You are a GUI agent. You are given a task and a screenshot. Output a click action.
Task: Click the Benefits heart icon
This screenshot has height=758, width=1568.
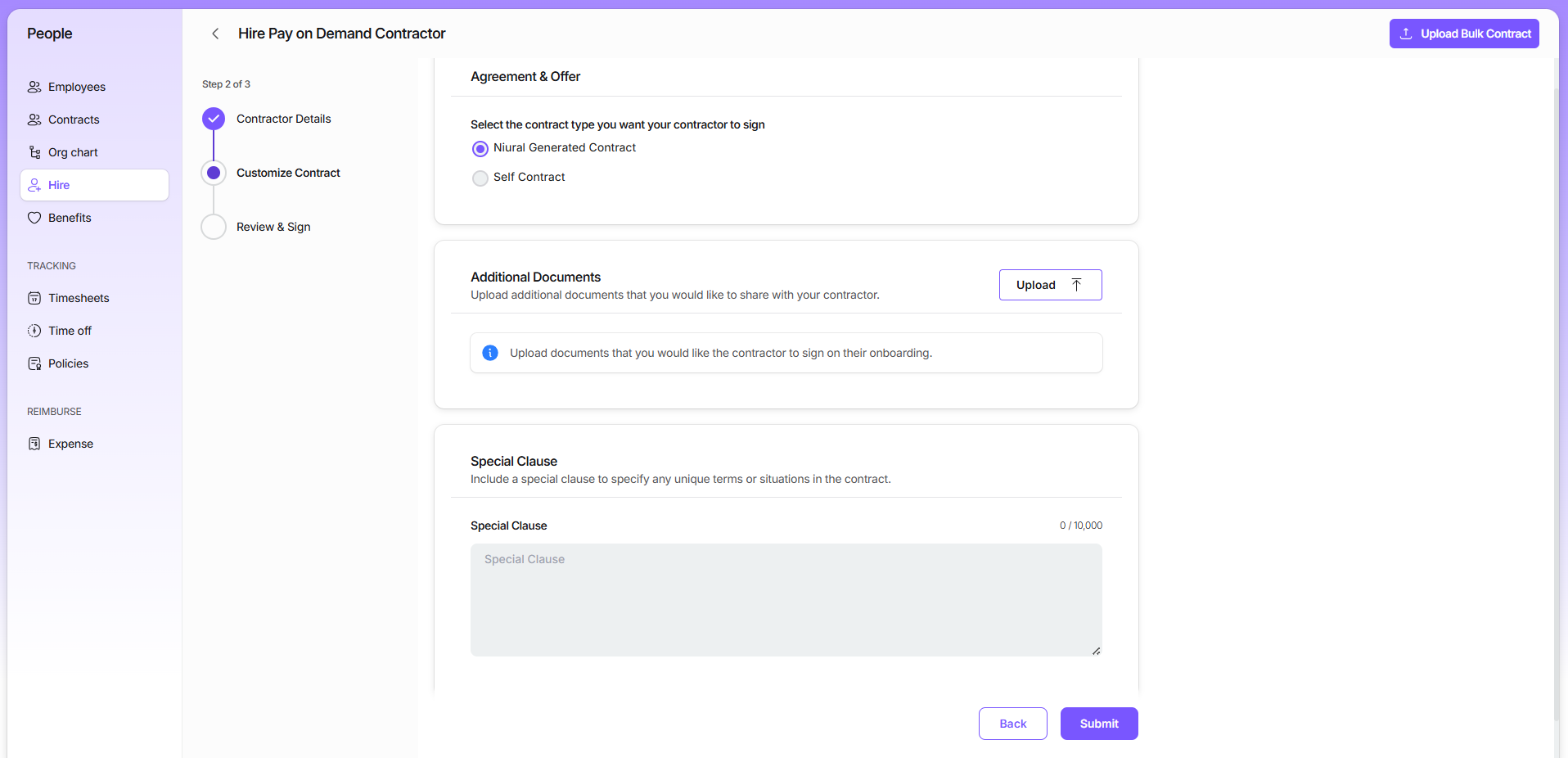34,218
